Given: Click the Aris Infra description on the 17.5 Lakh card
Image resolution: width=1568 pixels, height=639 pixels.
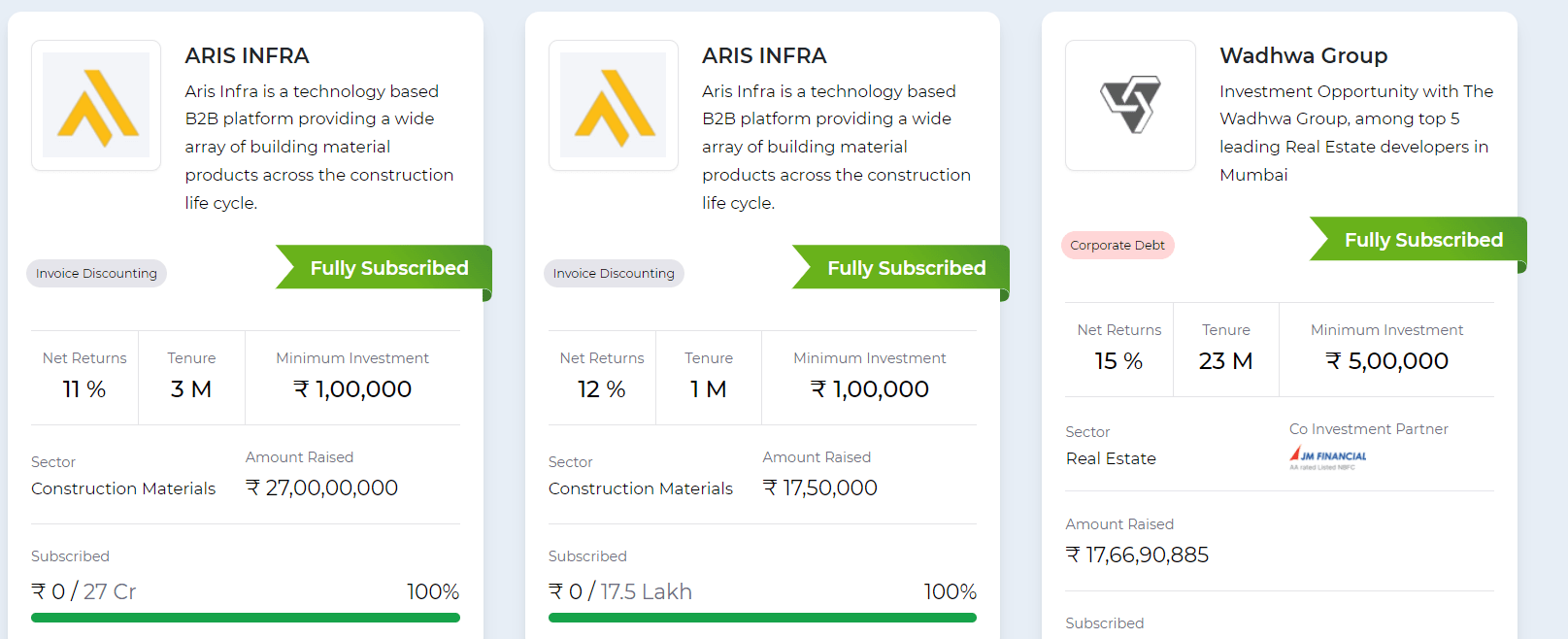Looking at the screenshot, I should coord(837,147).
